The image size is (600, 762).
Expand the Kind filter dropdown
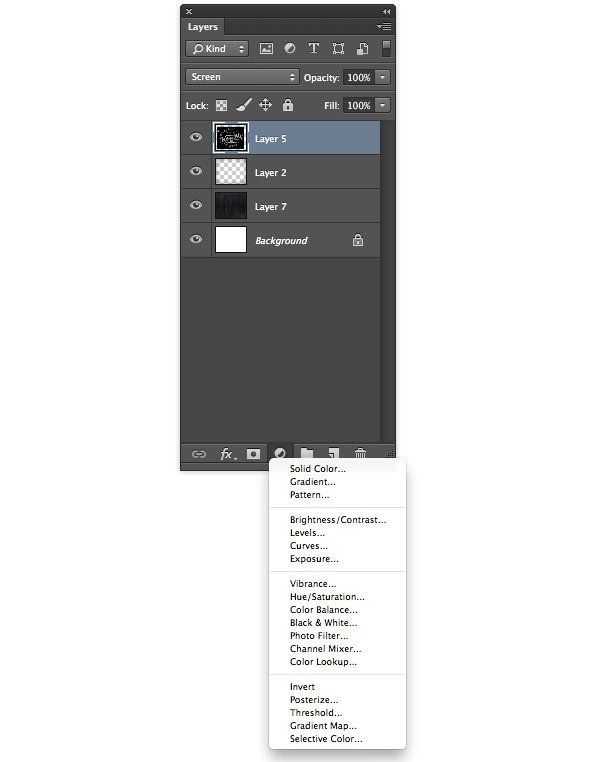(x=217, y=49)
